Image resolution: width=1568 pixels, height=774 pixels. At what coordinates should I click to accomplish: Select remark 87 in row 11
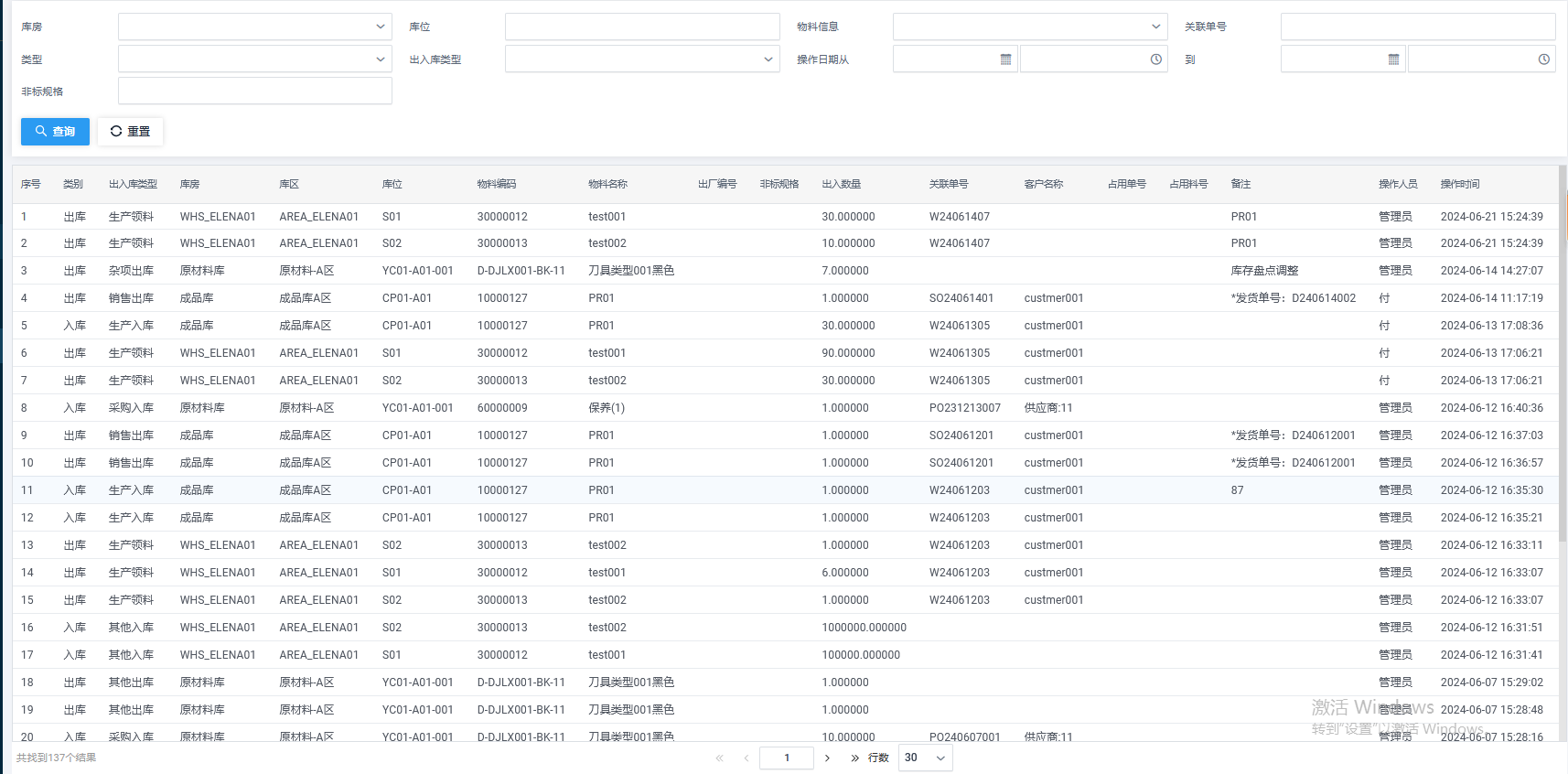pyautogui.click(x=1238, y=490)
